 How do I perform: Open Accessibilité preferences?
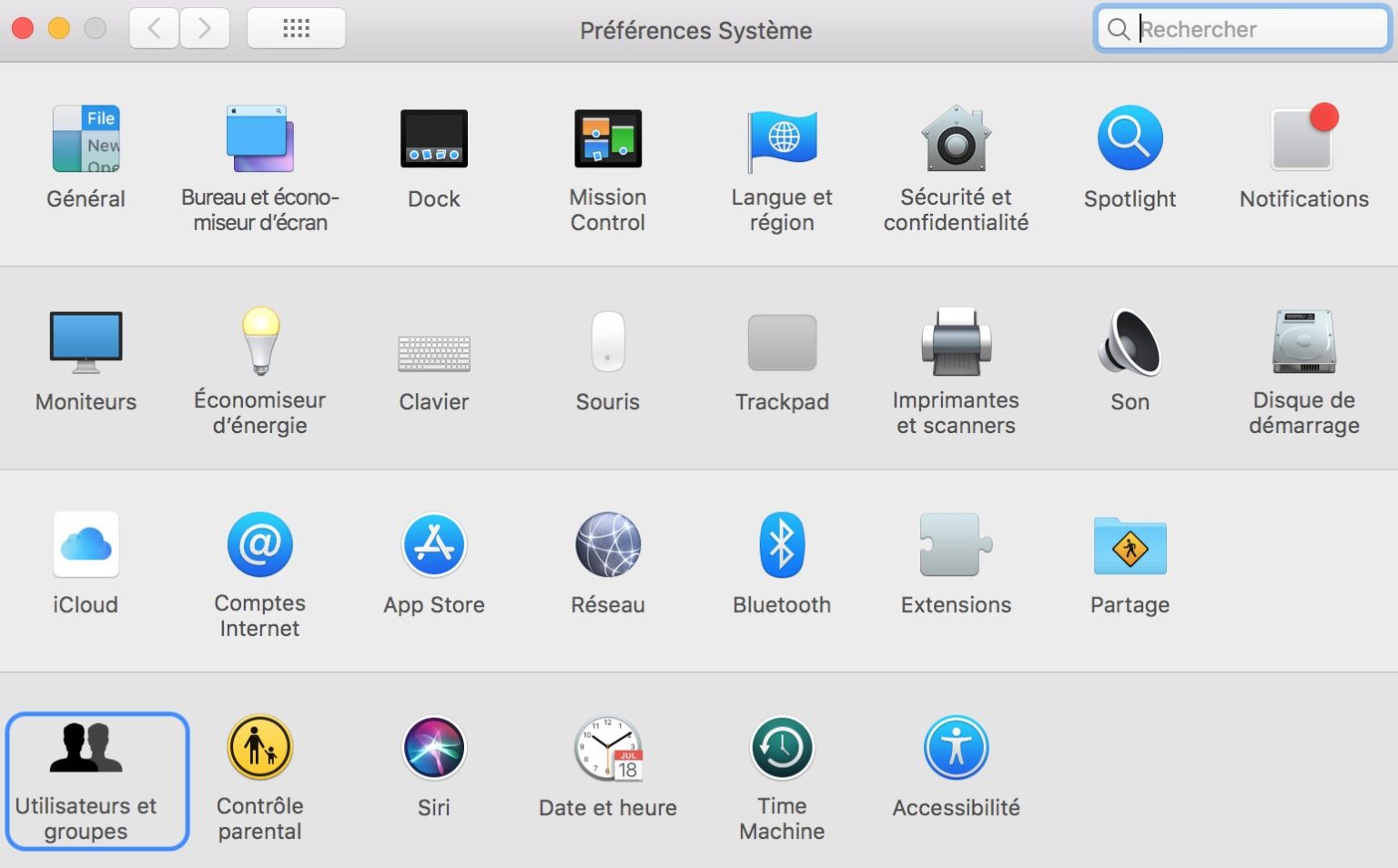click(x=956, y=766)
